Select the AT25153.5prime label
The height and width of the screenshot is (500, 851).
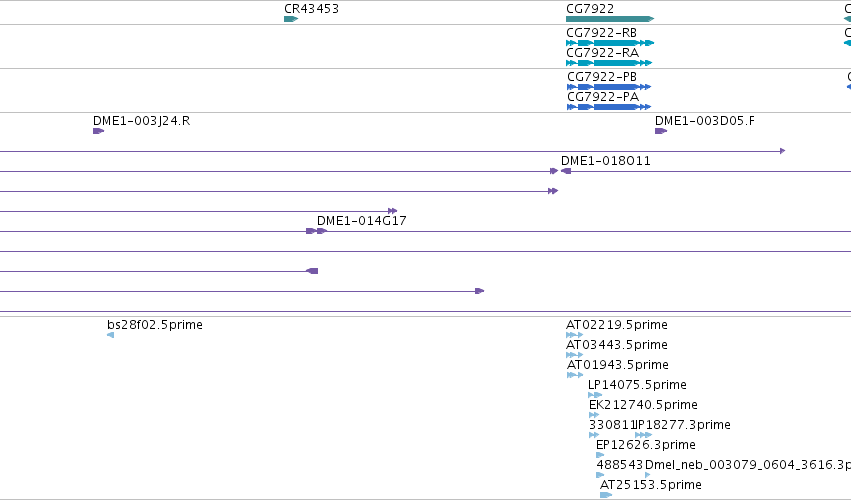coord(651,485)
